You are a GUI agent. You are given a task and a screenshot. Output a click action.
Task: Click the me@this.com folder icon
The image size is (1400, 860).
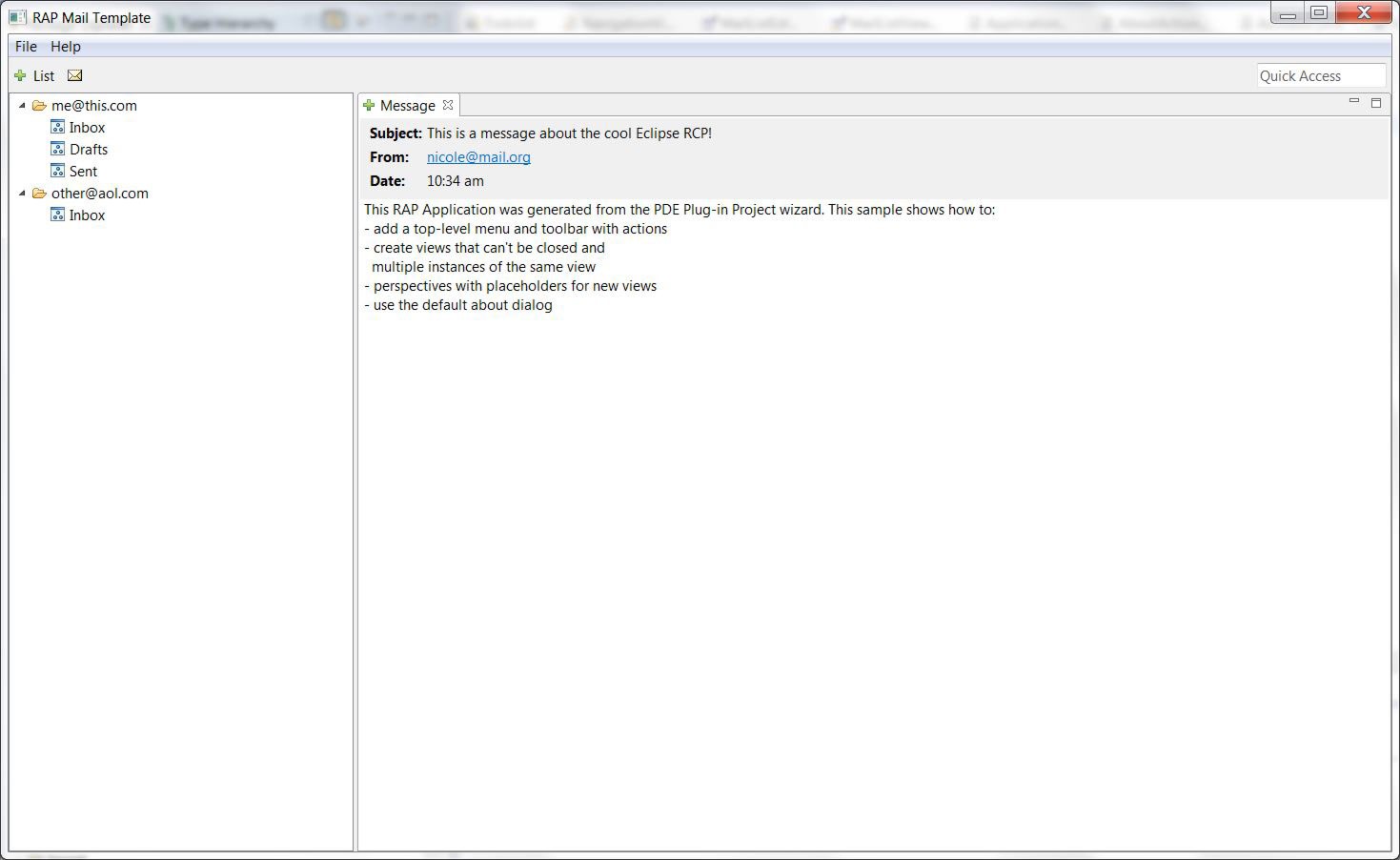(39, 106)
